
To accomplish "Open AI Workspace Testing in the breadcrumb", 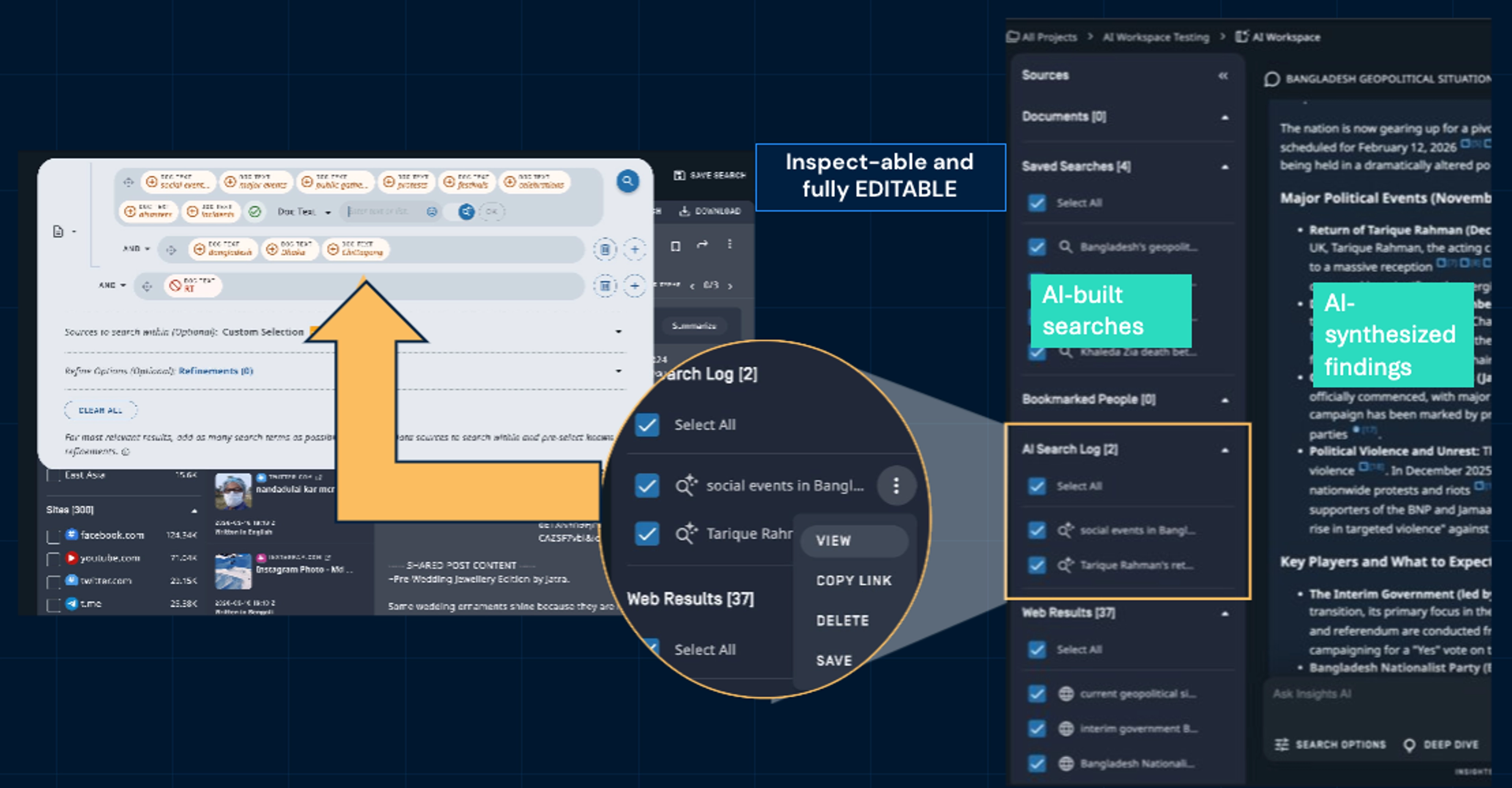I will click(1156, 37).
